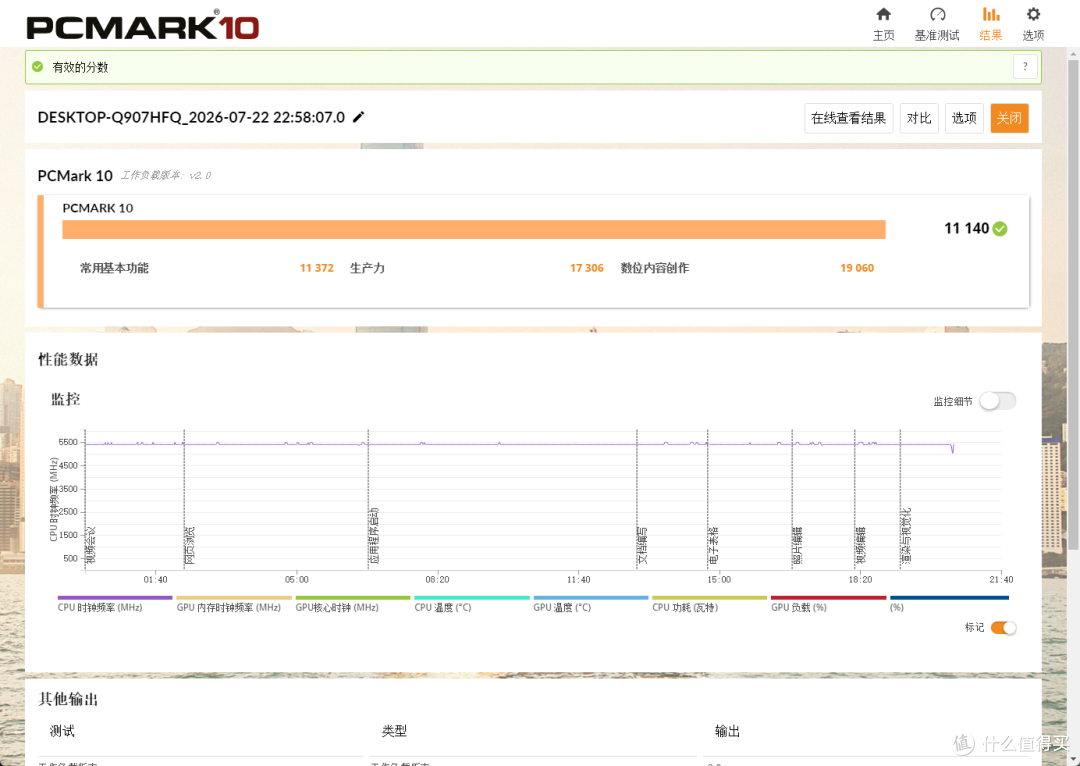The height and width of the screenshot is (766, 1080).
Task: Click the 选项 button beside 对比
Action: [x=964, y=118]
